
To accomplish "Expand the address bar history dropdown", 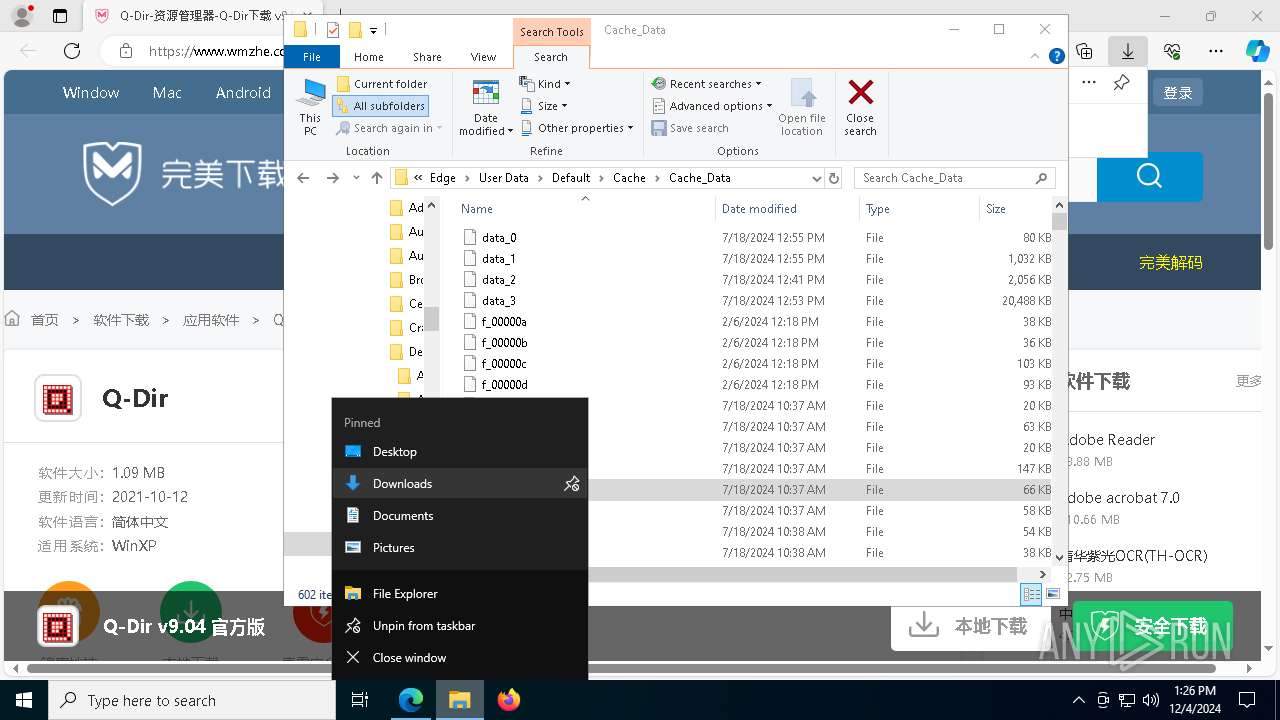I will (817, 178).
